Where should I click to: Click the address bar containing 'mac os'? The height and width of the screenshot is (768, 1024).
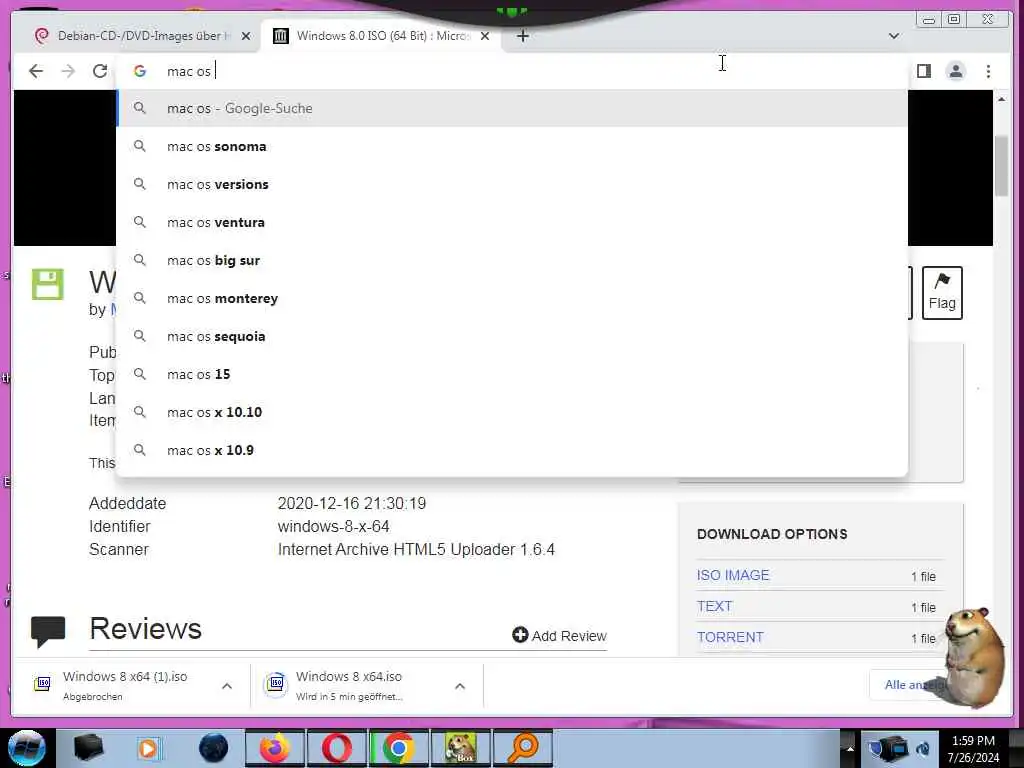coord(512,71)
